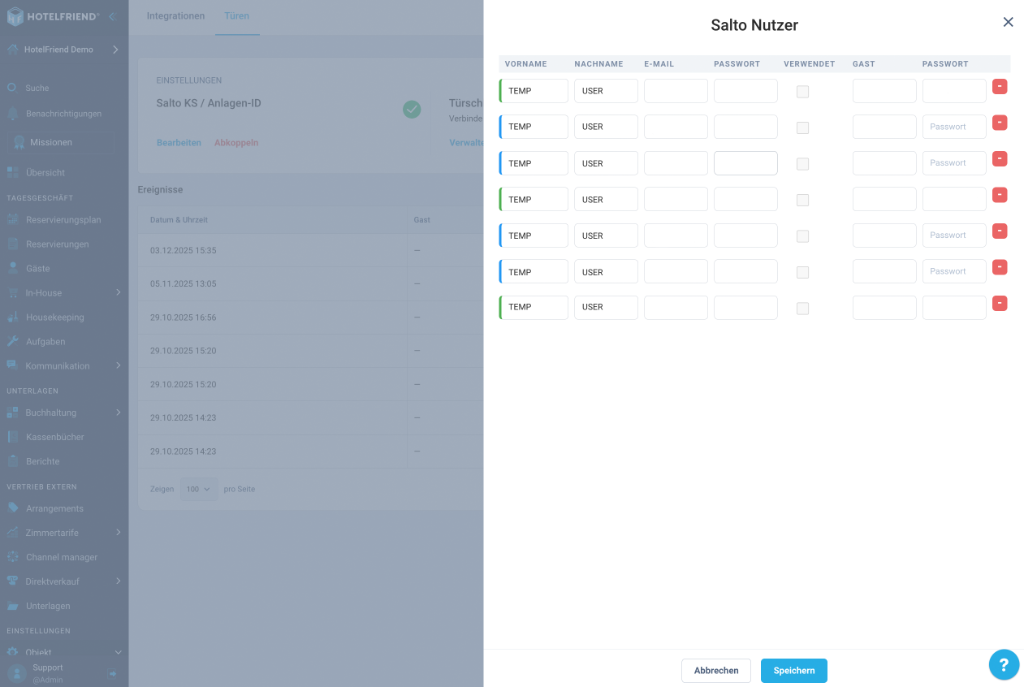Click the Arrangements tag icon
Image resolution: width=1024 pixels, height=687 pixels.
[12, 507]
